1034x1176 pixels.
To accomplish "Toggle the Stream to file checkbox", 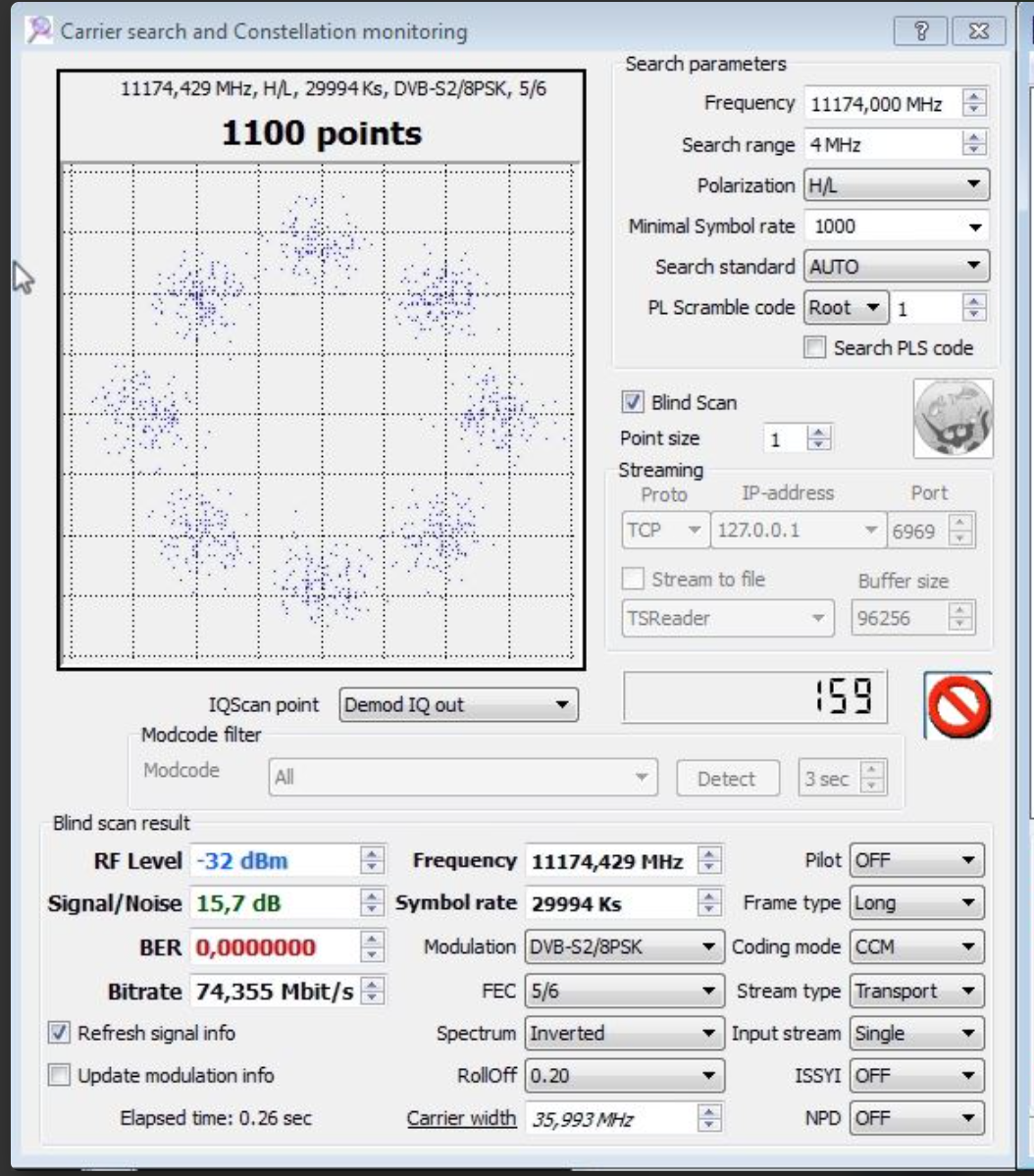I will click(x=633, y=579).
